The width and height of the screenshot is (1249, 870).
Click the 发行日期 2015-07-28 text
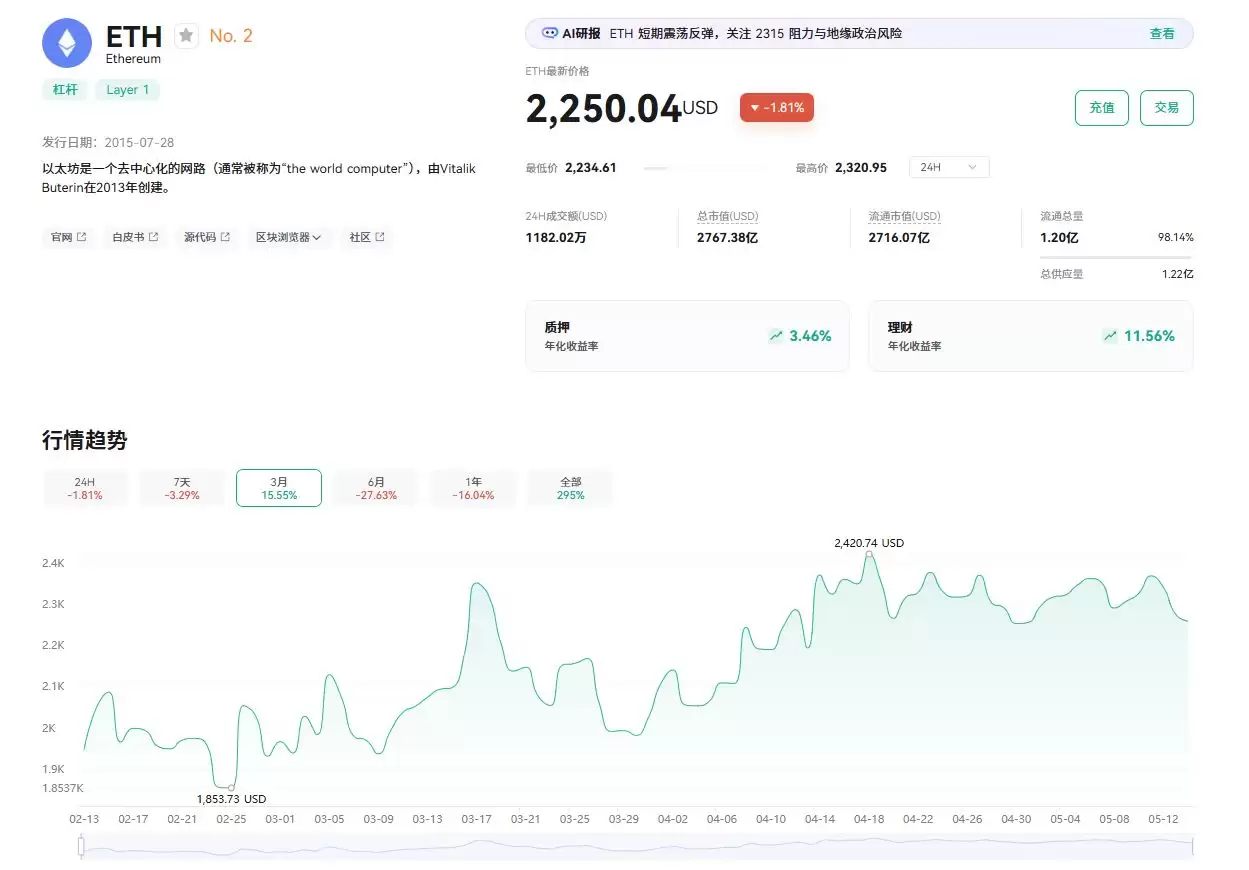pyautogui.click(x=108, y=142)
